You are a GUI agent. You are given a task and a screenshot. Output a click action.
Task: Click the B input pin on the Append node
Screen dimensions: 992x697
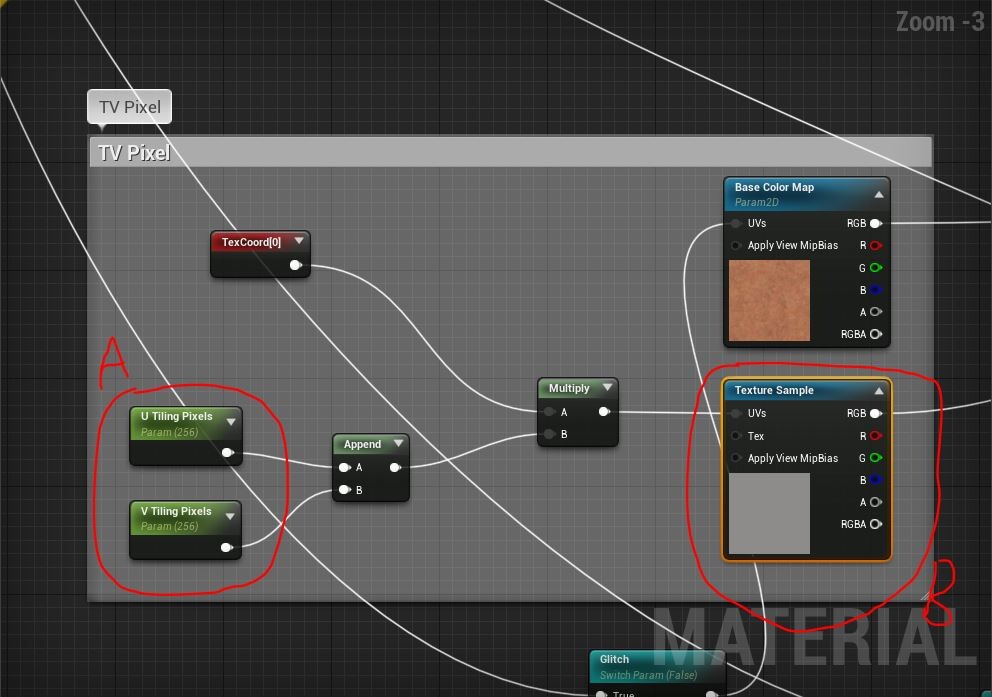tap(345, 490)
